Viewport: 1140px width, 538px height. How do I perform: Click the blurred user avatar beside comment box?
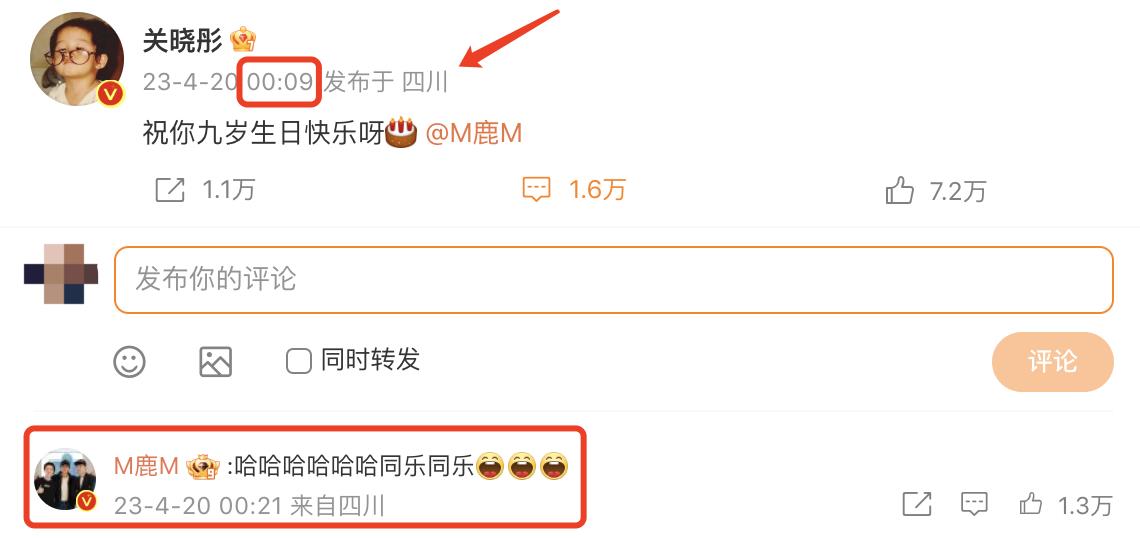click(61, 274)
